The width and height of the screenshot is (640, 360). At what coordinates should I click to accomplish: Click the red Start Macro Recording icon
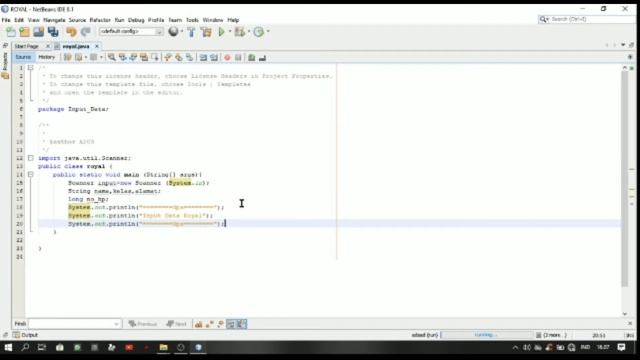(x=227, y=58)
